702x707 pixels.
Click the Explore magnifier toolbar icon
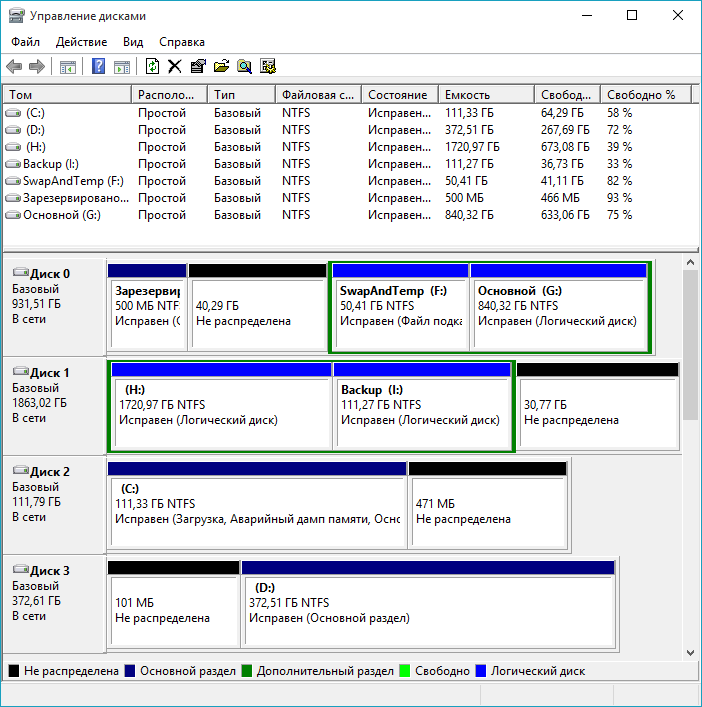244,66
